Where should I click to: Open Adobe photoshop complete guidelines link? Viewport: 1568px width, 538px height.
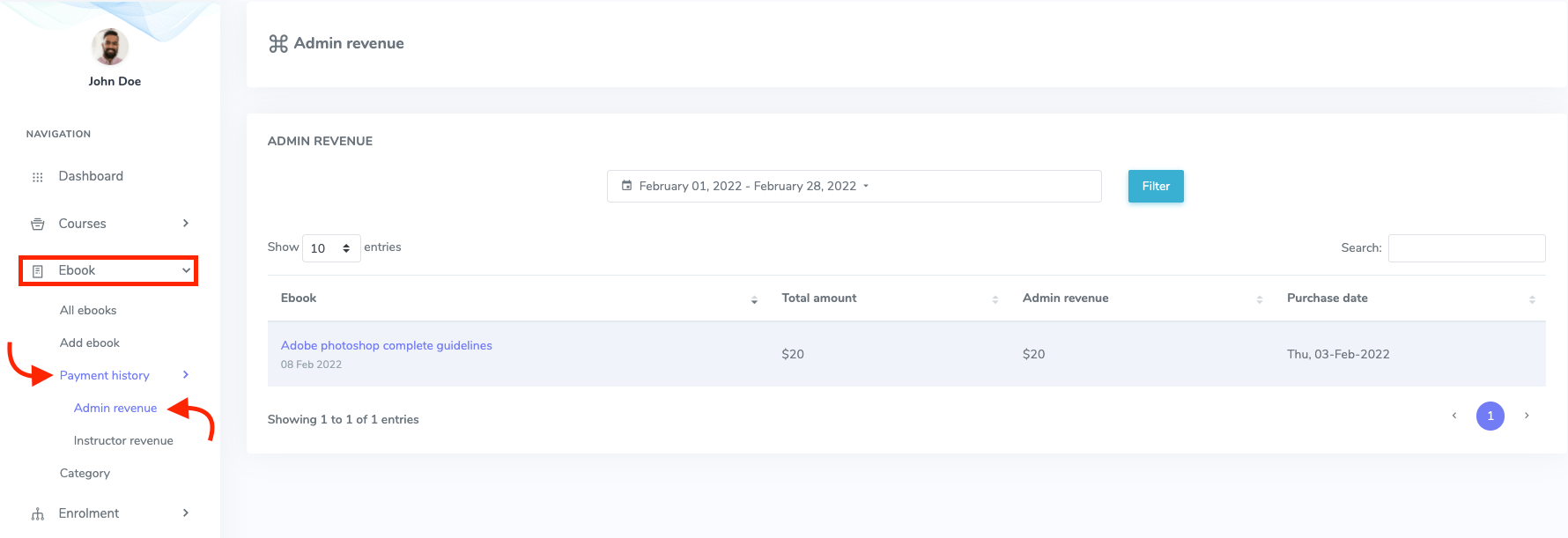(386, 345)
